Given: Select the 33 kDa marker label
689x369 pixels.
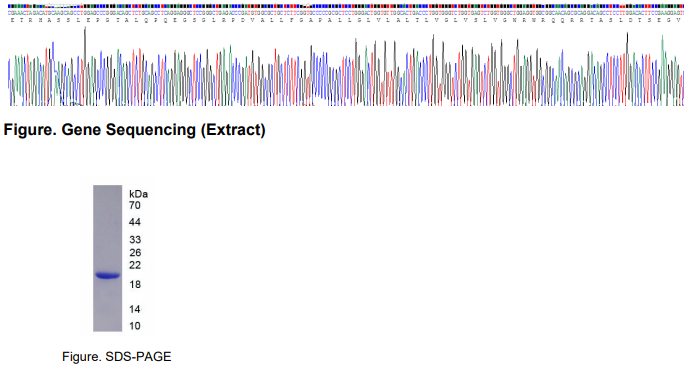Looking at the screenshot, I should 134,239.
